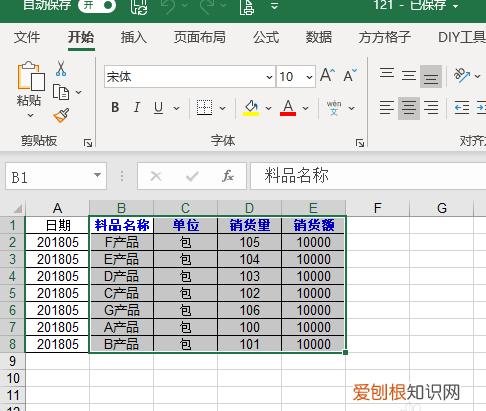Image resolution: width=486 pixels, height=411 pixels.
Task: Click the Copy icon
Action: (x=61, y=92)
